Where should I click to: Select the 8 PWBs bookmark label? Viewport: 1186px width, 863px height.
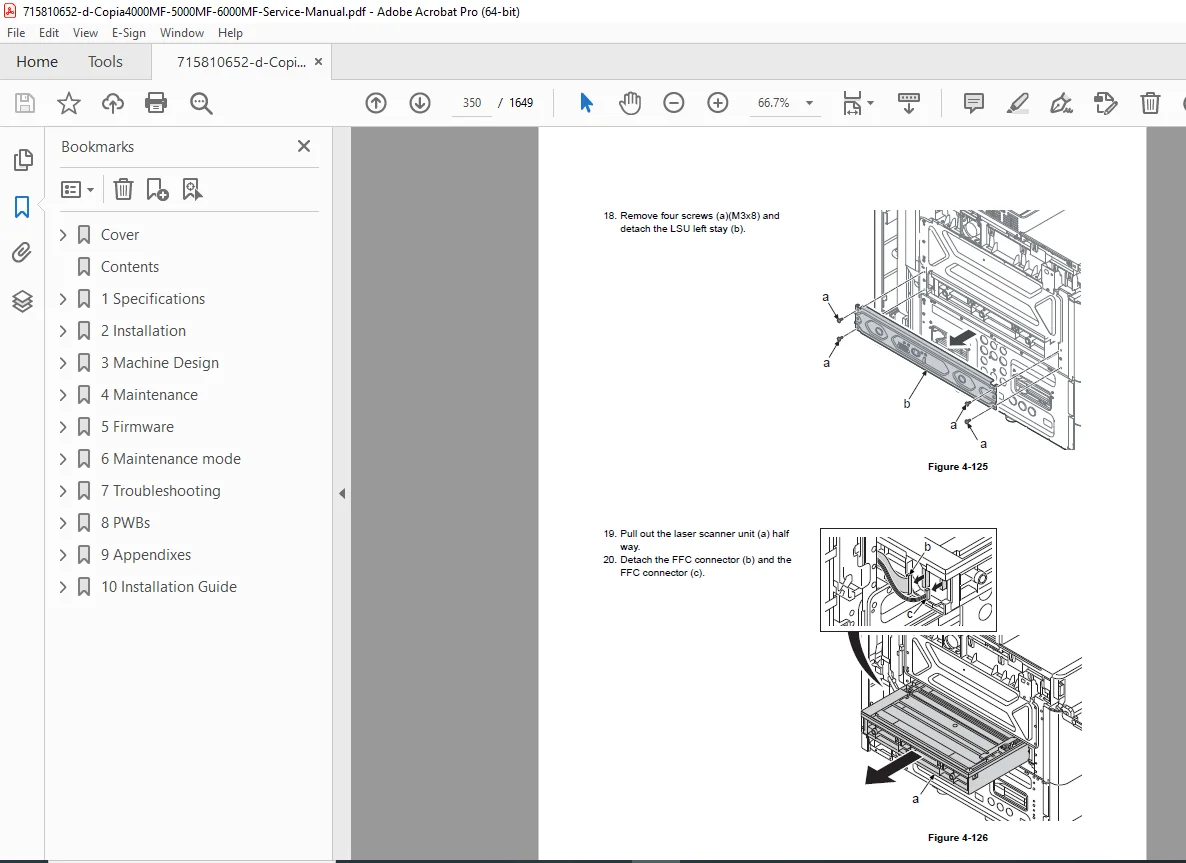[125, 523]
